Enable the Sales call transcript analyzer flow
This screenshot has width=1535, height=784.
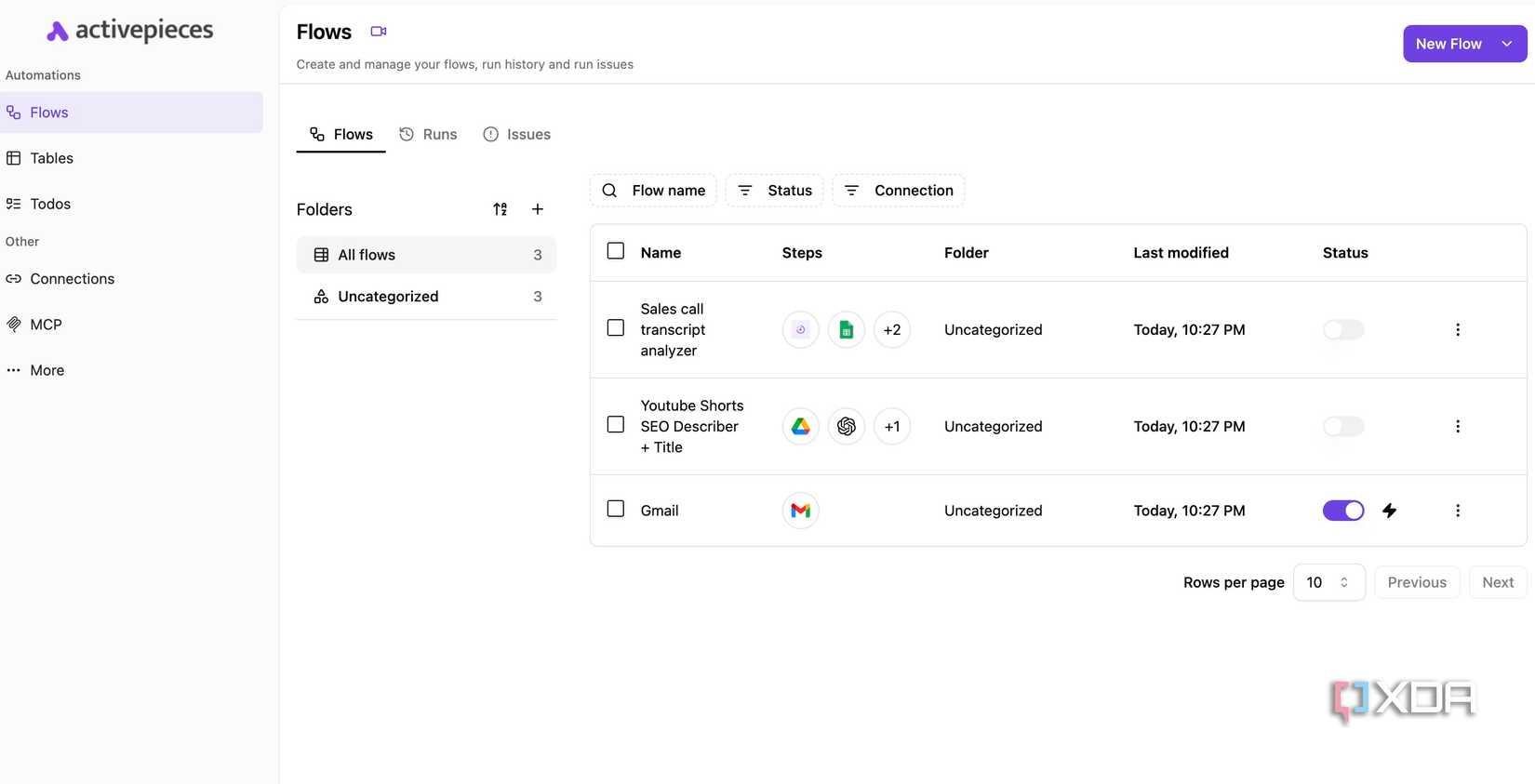(1343, 329)
